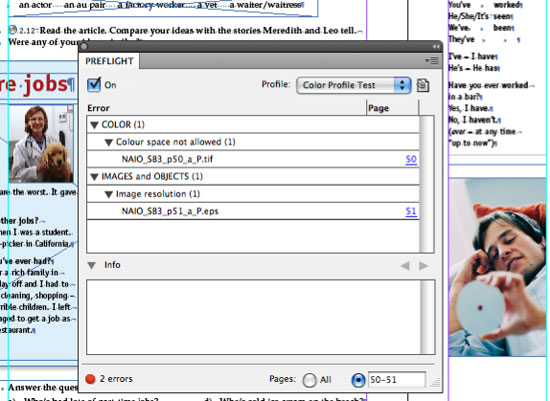This screenshot has height=401, width=550.
Task: Collapse the Preflight panel with double arrows
Action: [436, 47]
